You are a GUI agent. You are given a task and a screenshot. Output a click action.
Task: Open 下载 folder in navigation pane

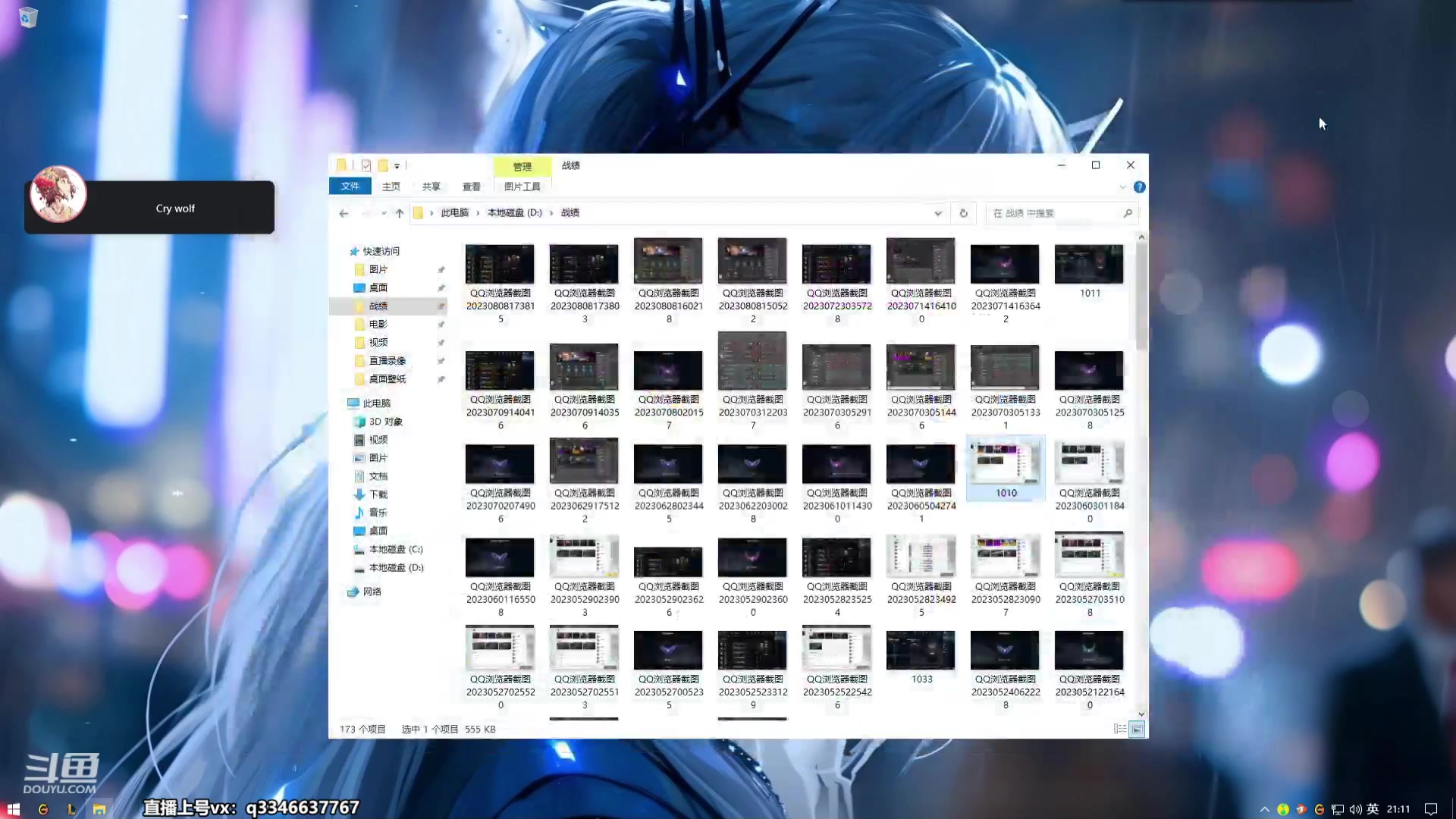click(x=378, y=494)
